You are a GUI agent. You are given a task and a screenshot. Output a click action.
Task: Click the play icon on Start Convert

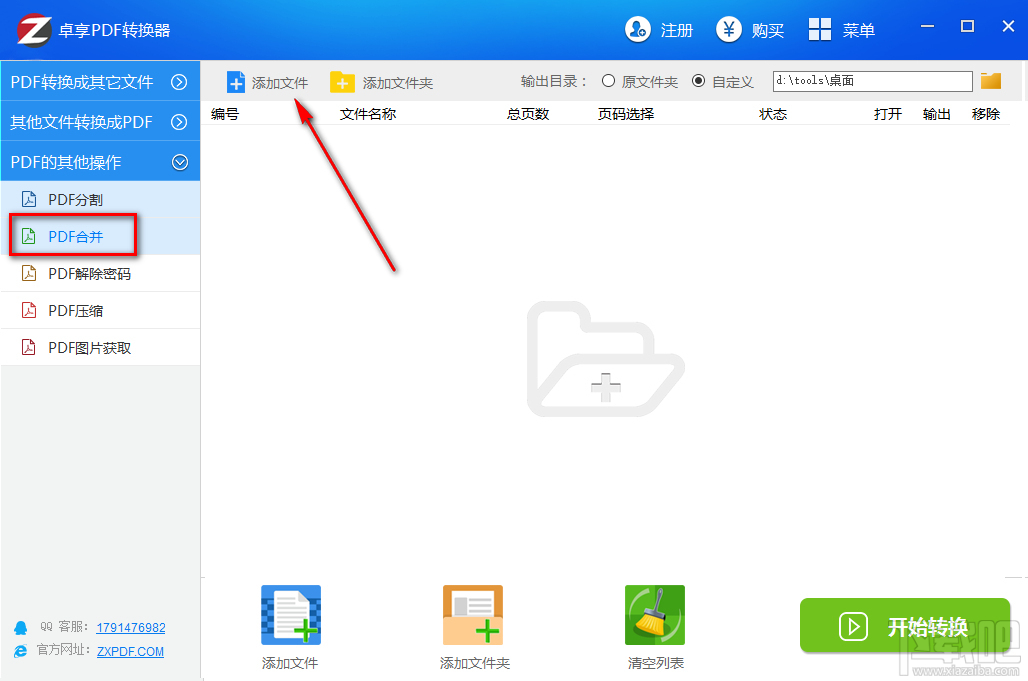pos(853,627)
